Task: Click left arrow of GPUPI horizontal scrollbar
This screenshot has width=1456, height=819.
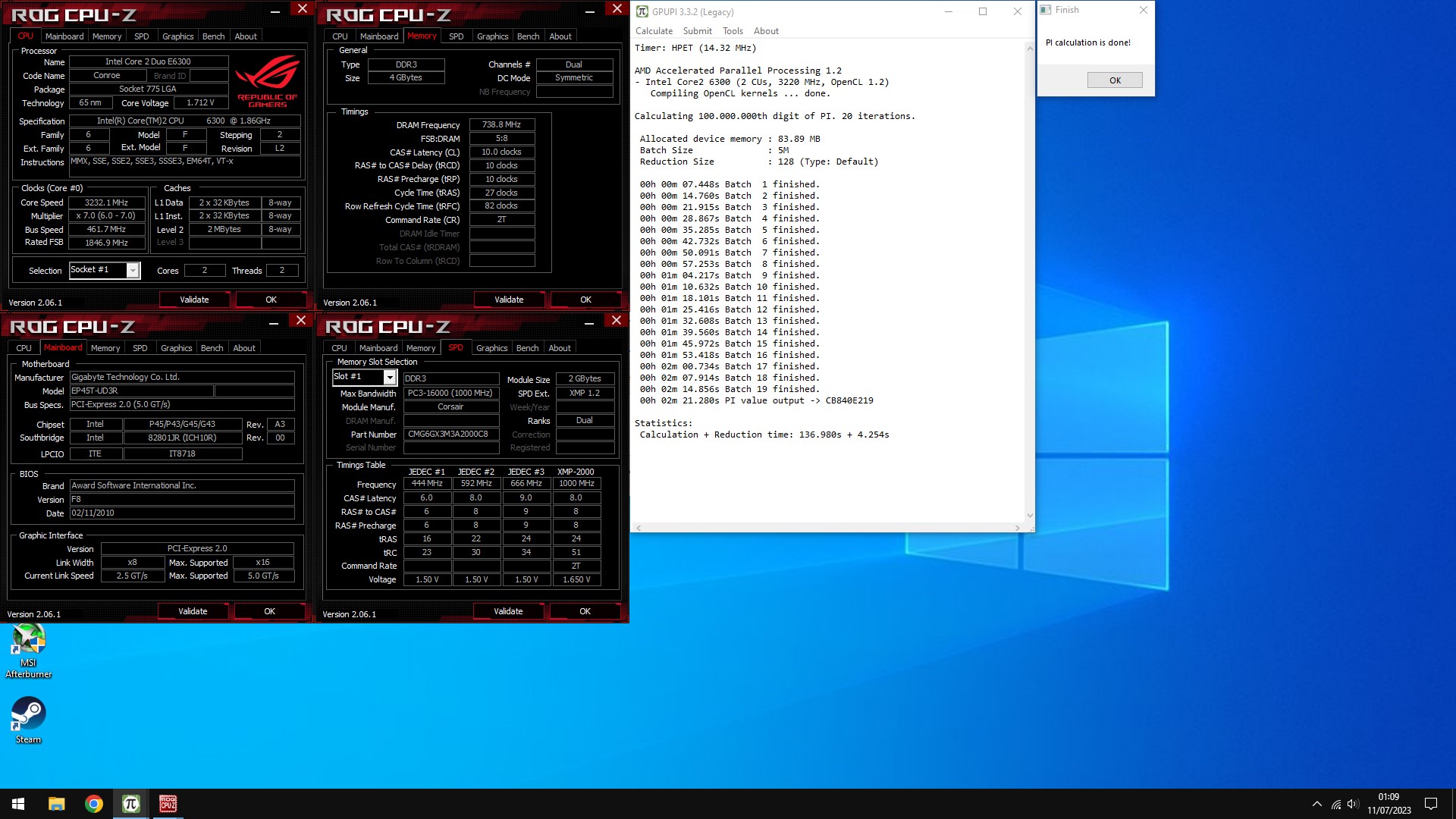Action: click(639, 528)
